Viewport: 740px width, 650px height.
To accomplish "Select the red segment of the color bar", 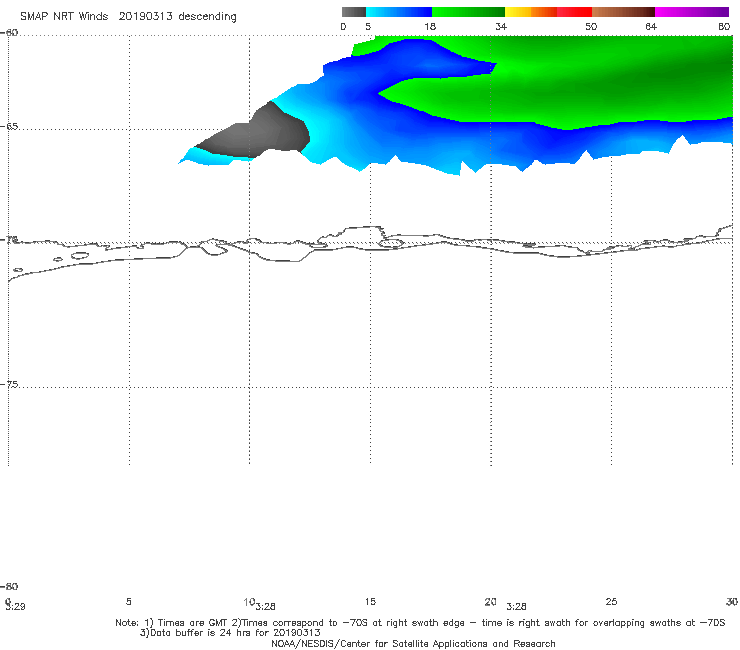I will [574, 12].
